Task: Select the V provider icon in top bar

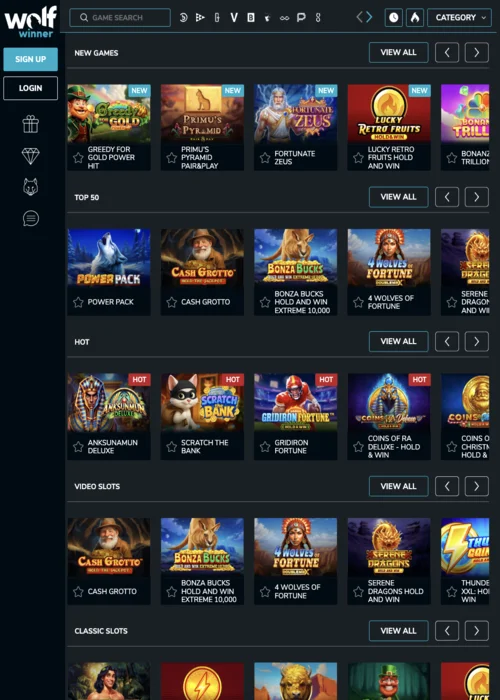Action: 234,18
